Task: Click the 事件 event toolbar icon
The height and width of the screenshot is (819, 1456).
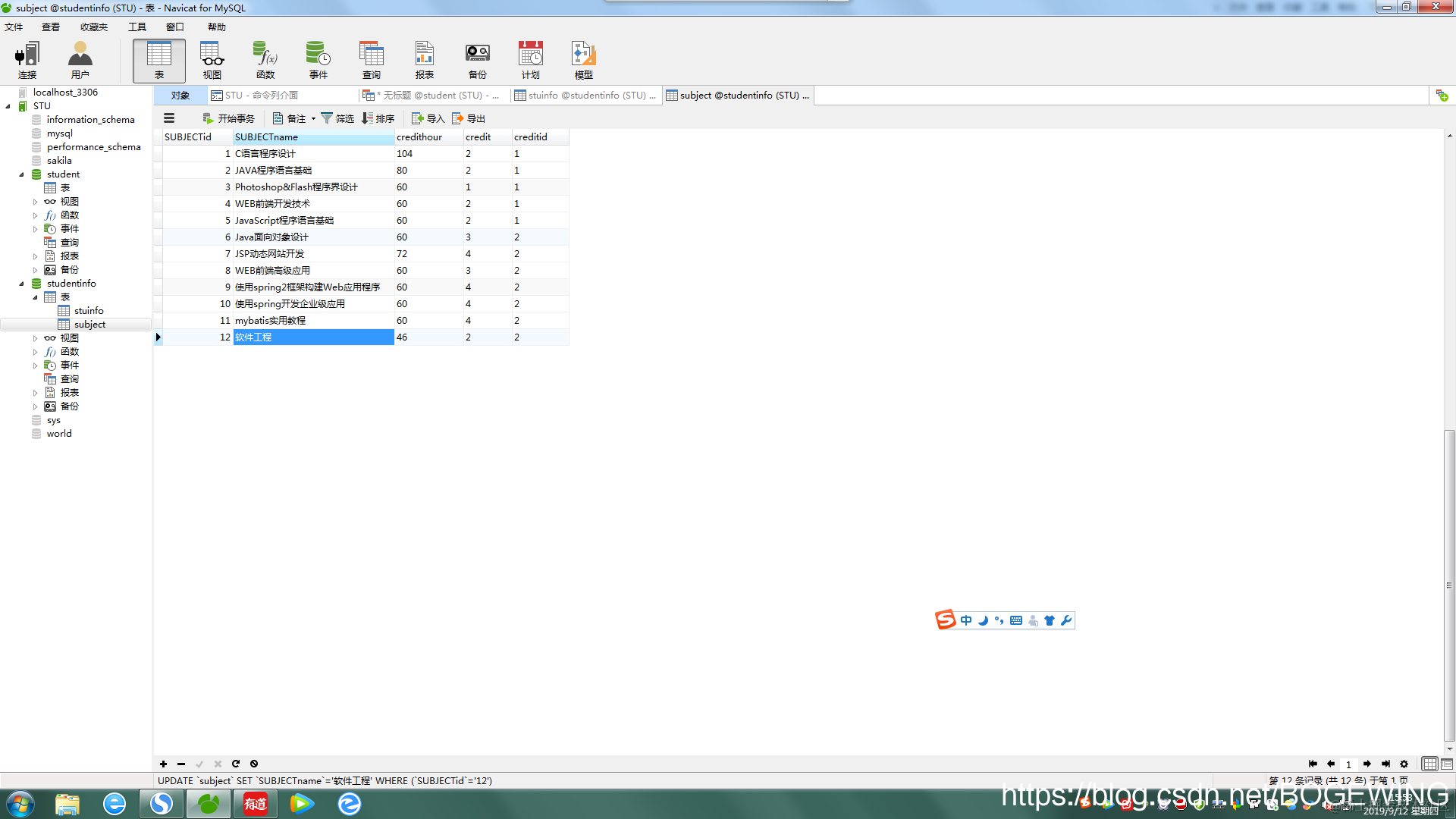Action: (x=318, y=60)
